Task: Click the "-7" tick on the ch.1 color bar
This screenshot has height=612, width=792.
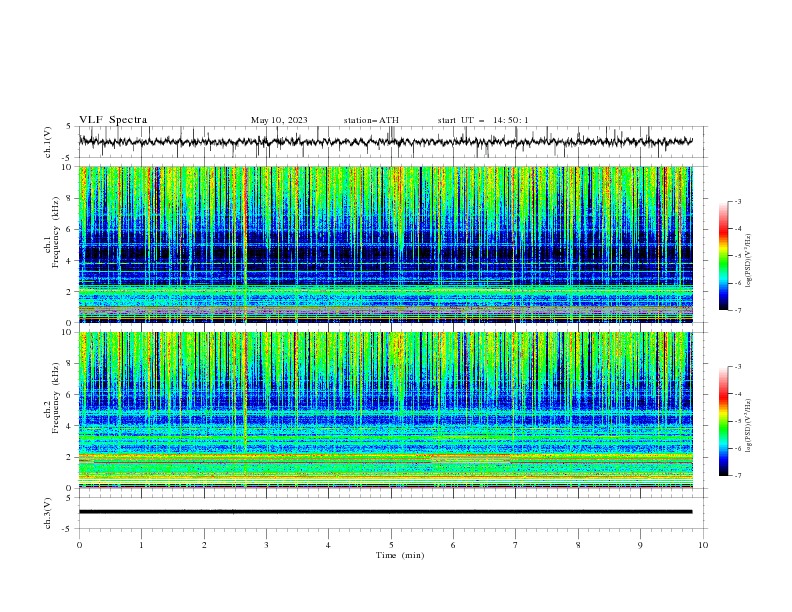Action: click(738, 311)
